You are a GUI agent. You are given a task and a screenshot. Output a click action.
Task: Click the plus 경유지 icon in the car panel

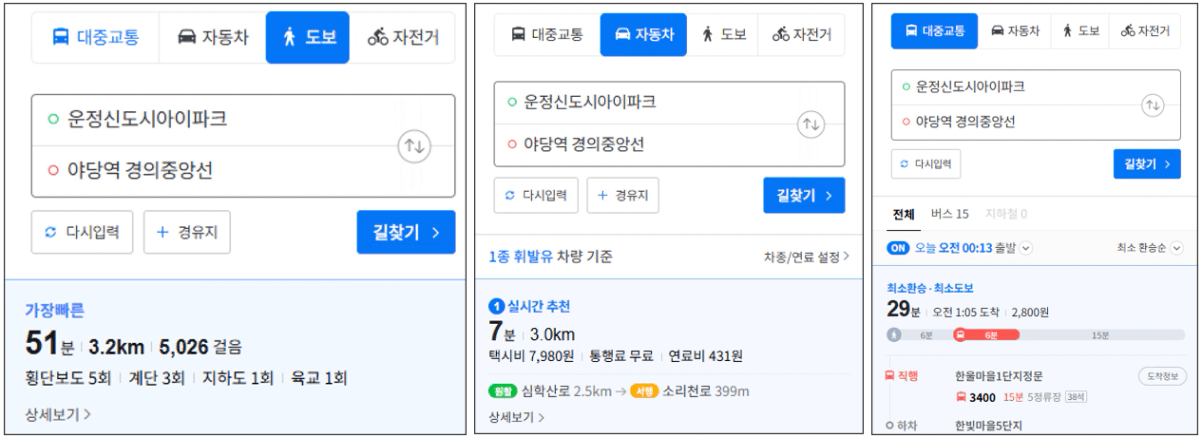tap(603, 196)
